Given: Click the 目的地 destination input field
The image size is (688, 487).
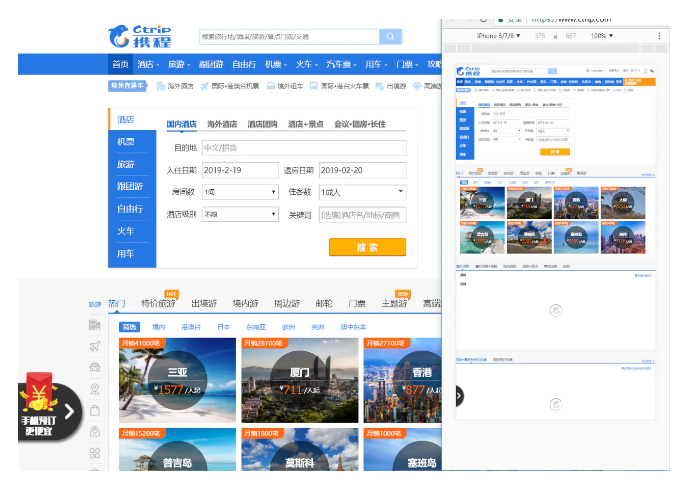Looking at the screenshot, I should (x=303, y=148).
